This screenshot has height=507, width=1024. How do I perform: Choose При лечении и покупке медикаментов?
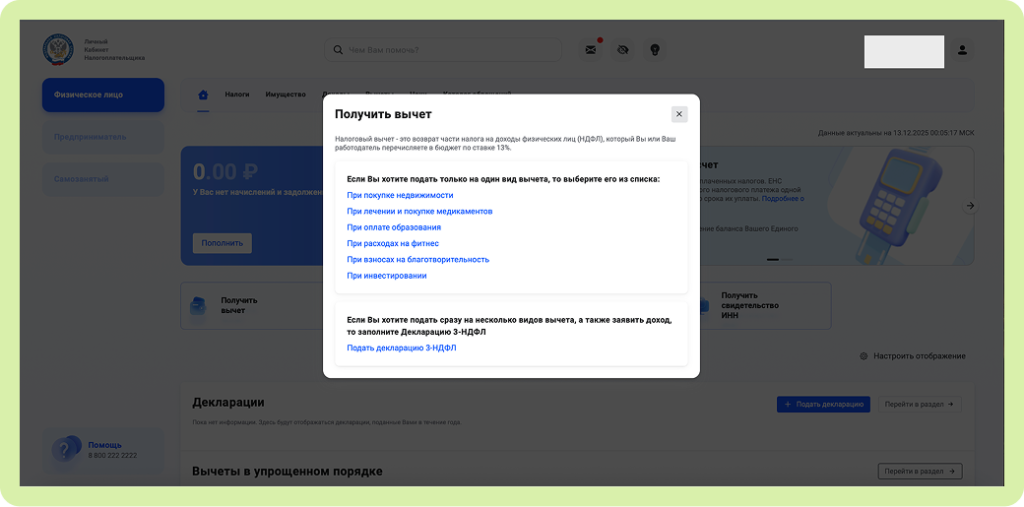point(419,212)
